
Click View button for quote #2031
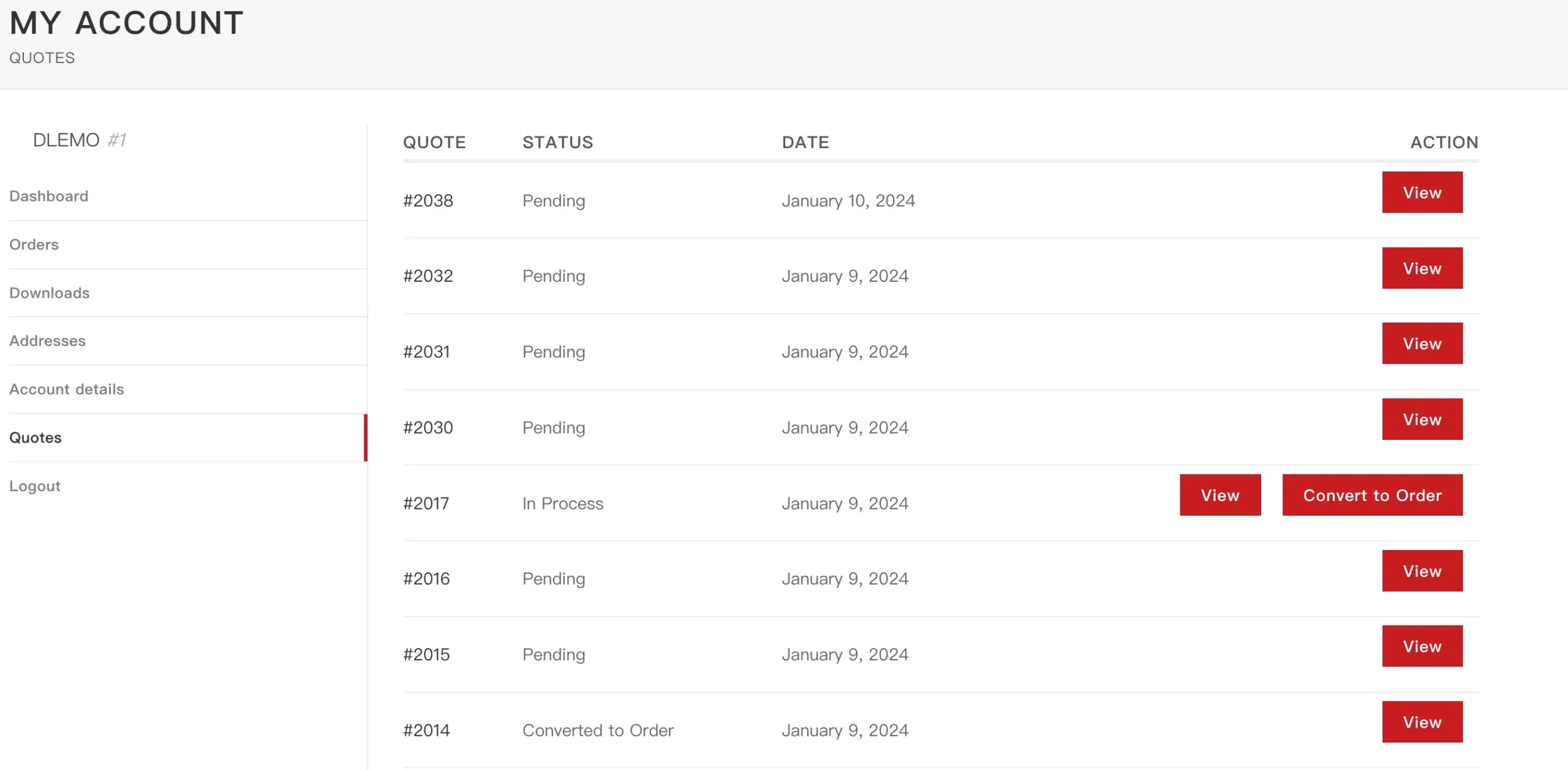pos(1422,344)
